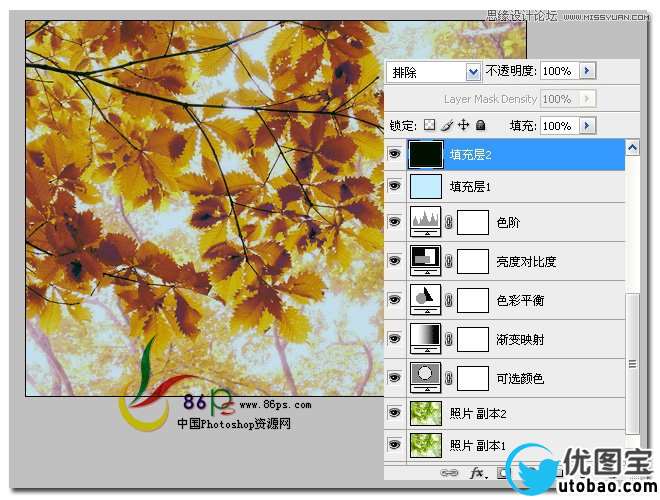Open the fx layer style menu

point(478,473)
